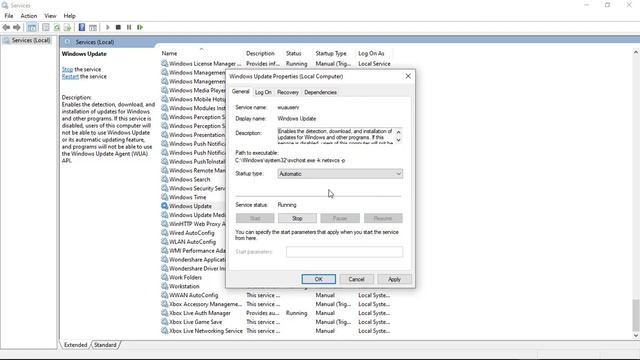
Task: Sort by the Log On As column header
Action: click(373, 53)
